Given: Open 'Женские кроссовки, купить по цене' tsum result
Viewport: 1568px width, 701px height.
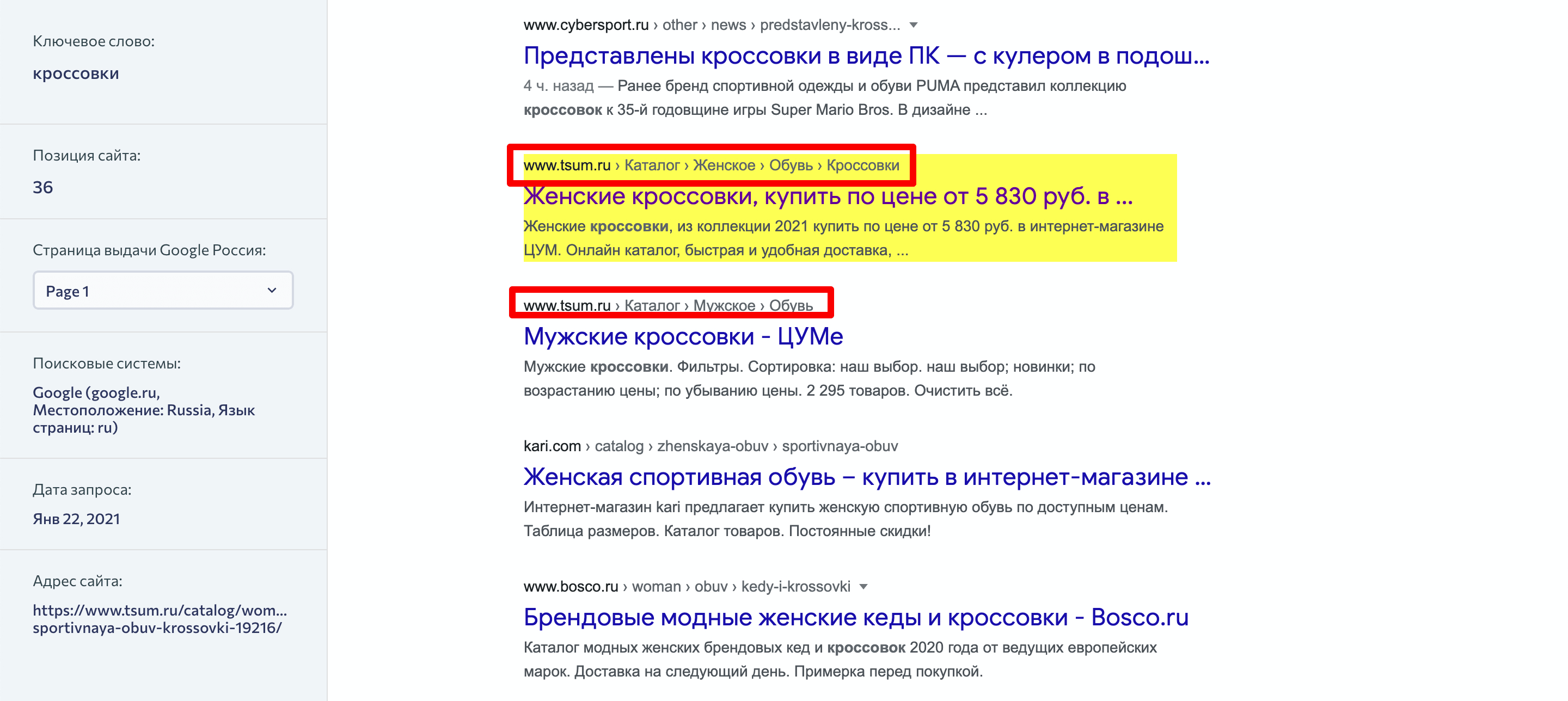Looking at the screenshot, I should pyautogui.click(x=828, y=196).
